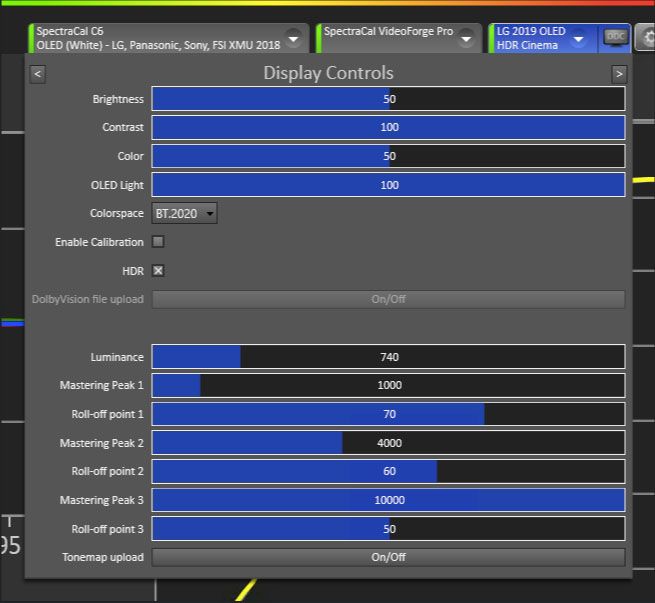Click the Tonemap upload On/Off button

(x=388, y=557)
